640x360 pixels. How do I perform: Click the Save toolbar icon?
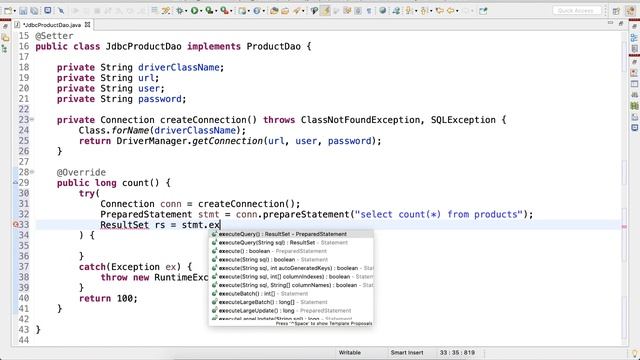[23, 11]
